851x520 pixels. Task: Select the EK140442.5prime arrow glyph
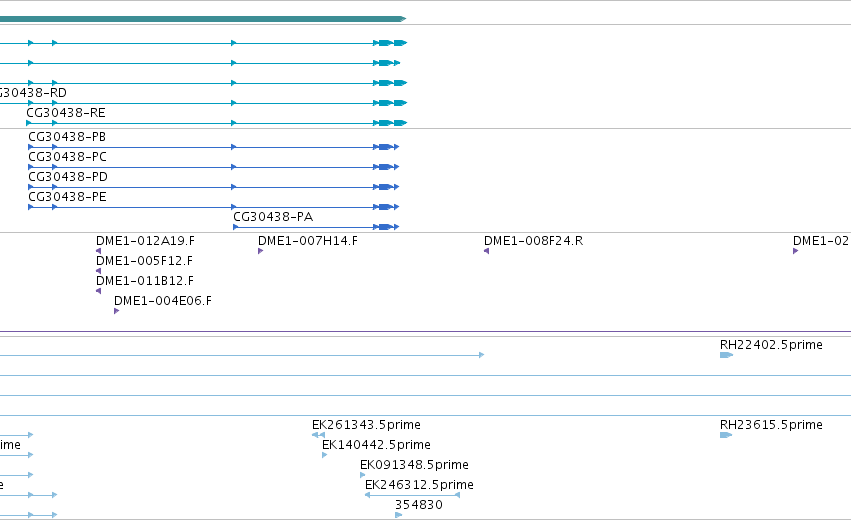point(325,455)
